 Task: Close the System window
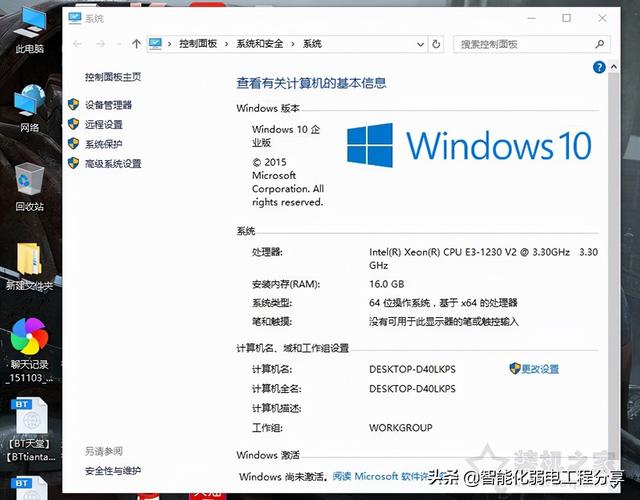(602, 18)
